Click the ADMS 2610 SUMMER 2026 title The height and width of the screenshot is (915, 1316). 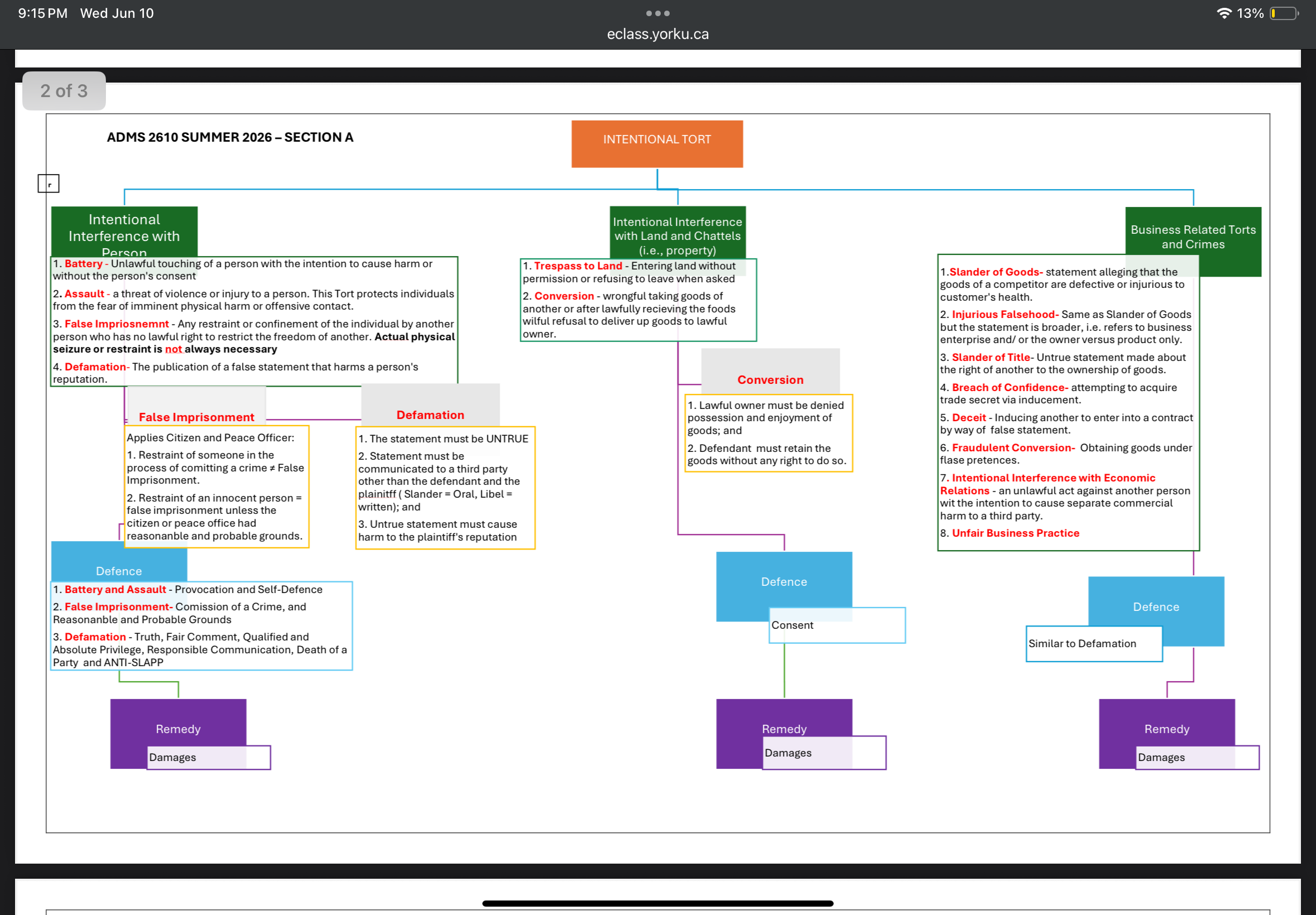(x=230, y=137)
